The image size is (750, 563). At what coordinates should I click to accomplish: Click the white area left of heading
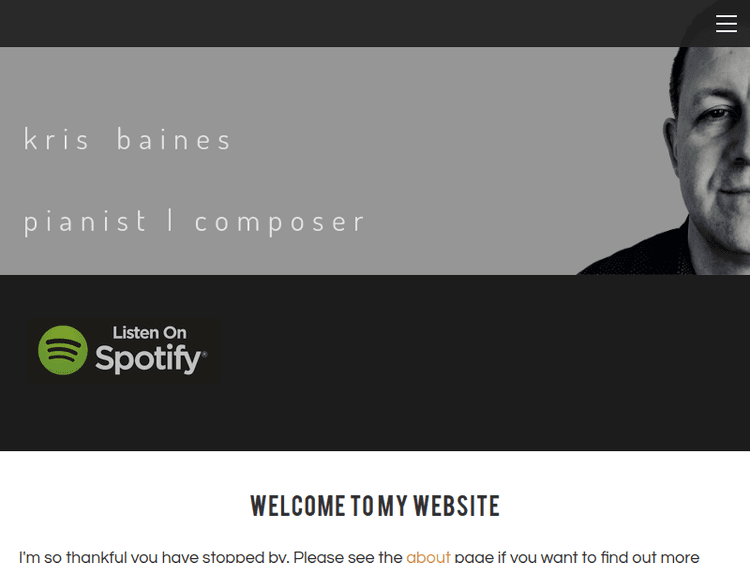[x=120, y=506]
